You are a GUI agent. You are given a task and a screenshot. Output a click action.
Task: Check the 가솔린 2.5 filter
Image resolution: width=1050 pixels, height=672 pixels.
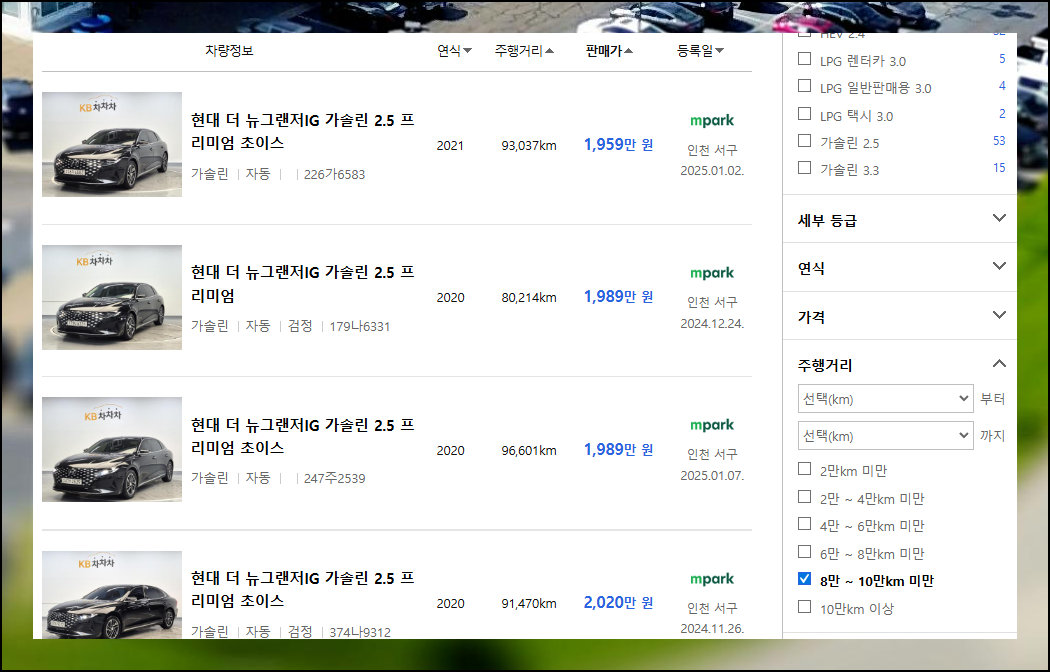(x=805, y=141)
